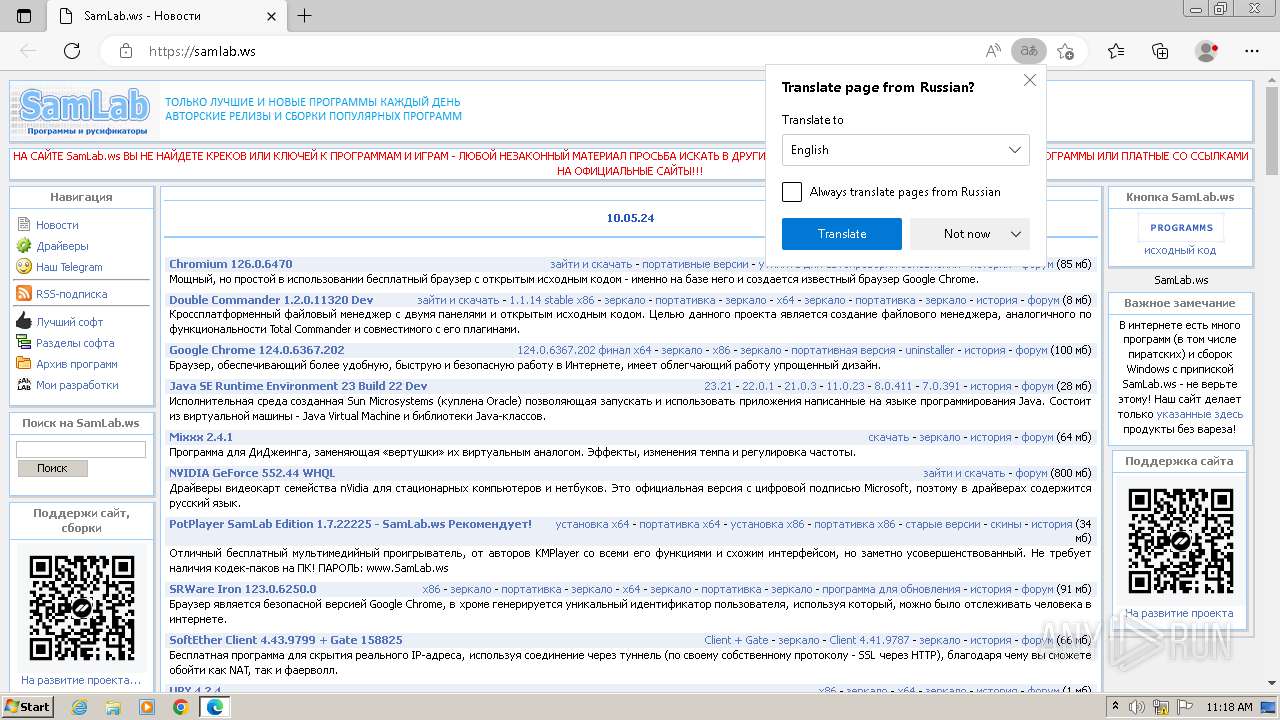Open Java SE Runtime Environment 23 link
This screenshot has height=720, width=1280.
298,386
